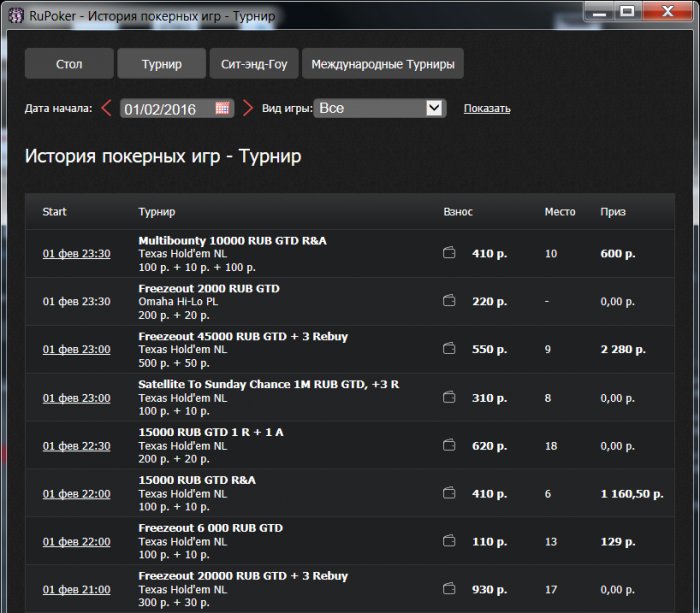
Task: Open the Сит-энд-Гоу tab
Action: pos(254,64)
